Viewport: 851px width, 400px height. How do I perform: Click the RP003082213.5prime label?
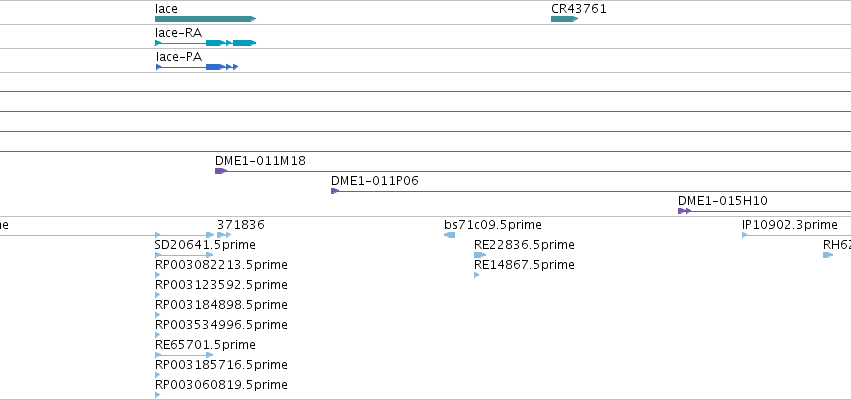[221, 265]
